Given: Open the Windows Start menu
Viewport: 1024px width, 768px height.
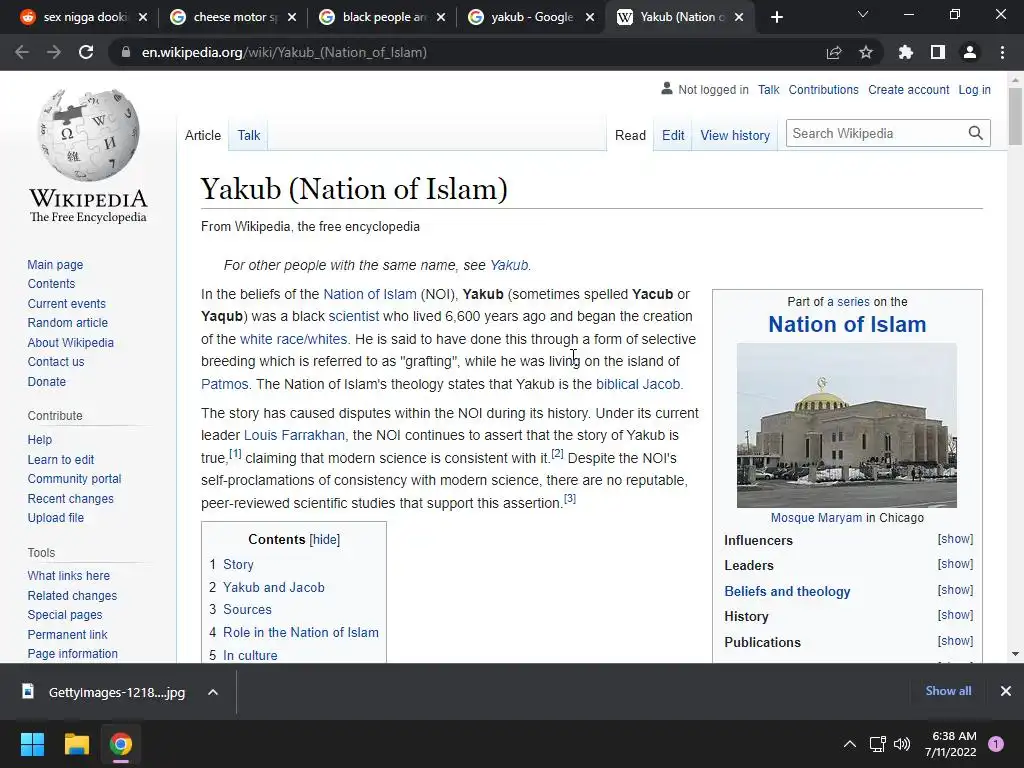Looking at the screenshot, I should (x=32, y=744).
